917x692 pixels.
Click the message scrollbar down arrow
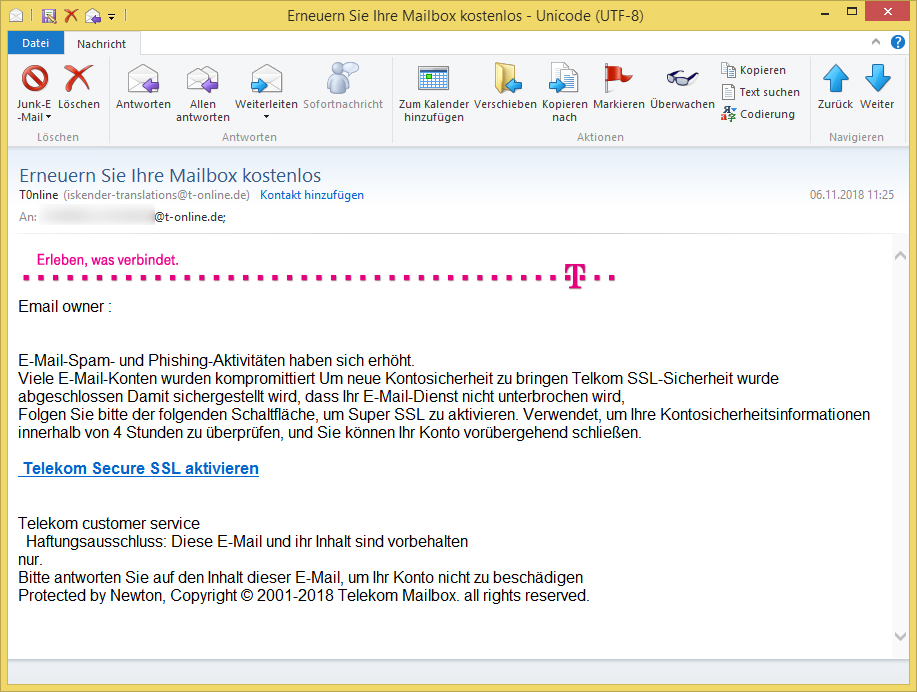tap(900, 636)
